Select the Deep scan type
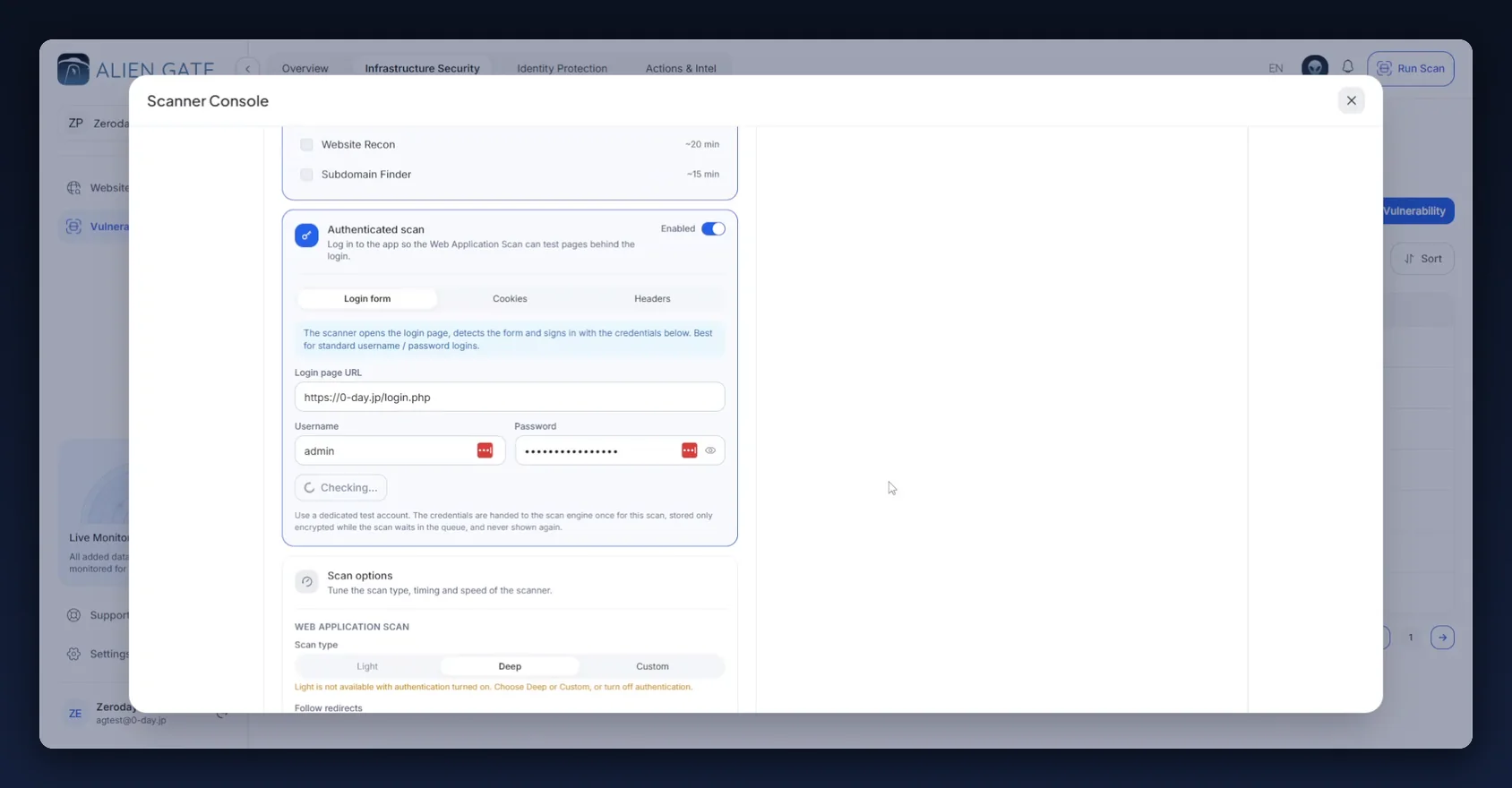 click(510, 666)
